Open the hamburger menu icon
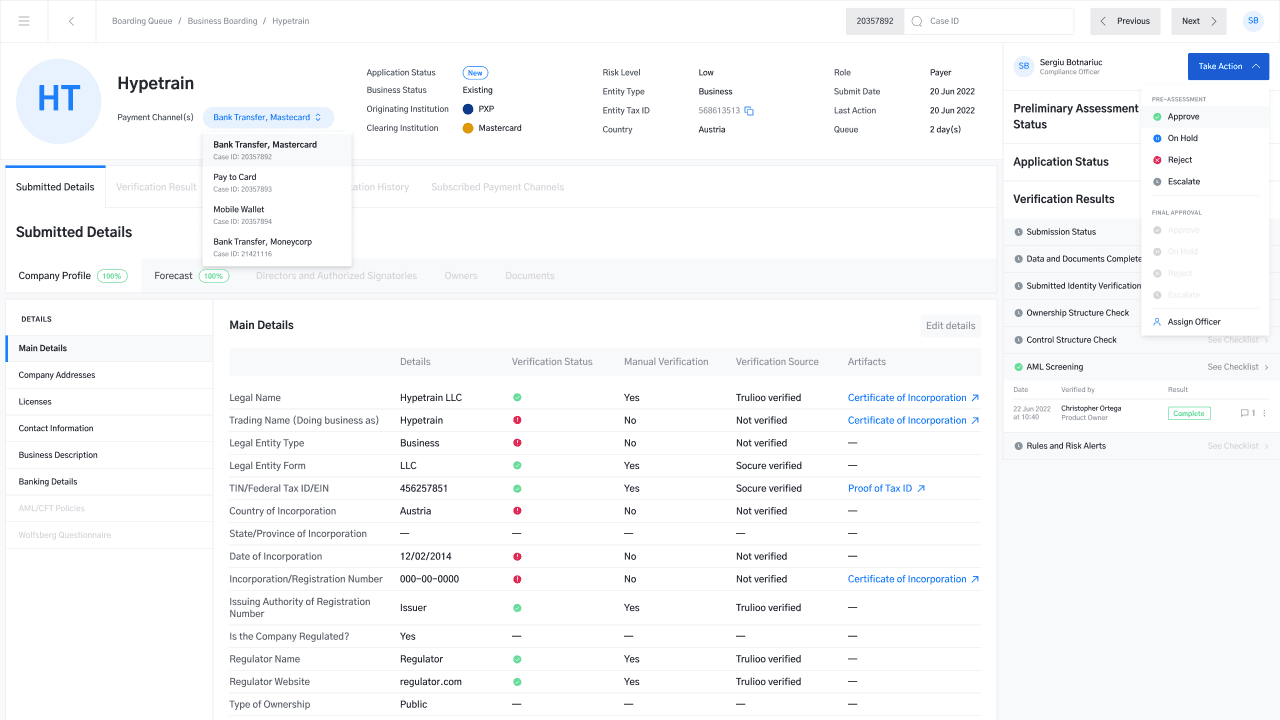This screenshot has width=1280, height=720. tap(24, 21)
